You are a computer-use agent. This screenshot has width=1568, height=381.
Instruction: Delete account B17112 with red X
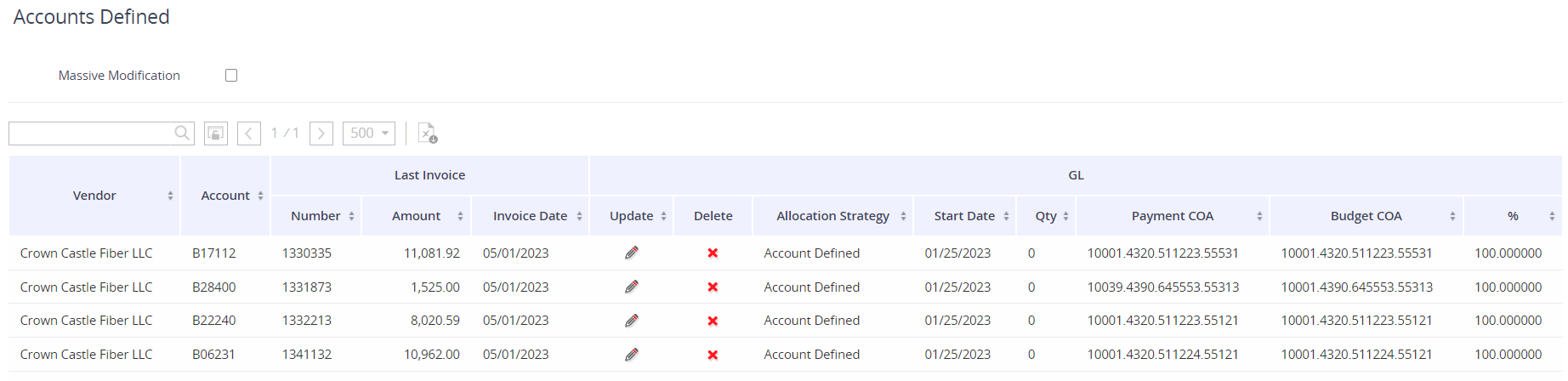point(713,253)
